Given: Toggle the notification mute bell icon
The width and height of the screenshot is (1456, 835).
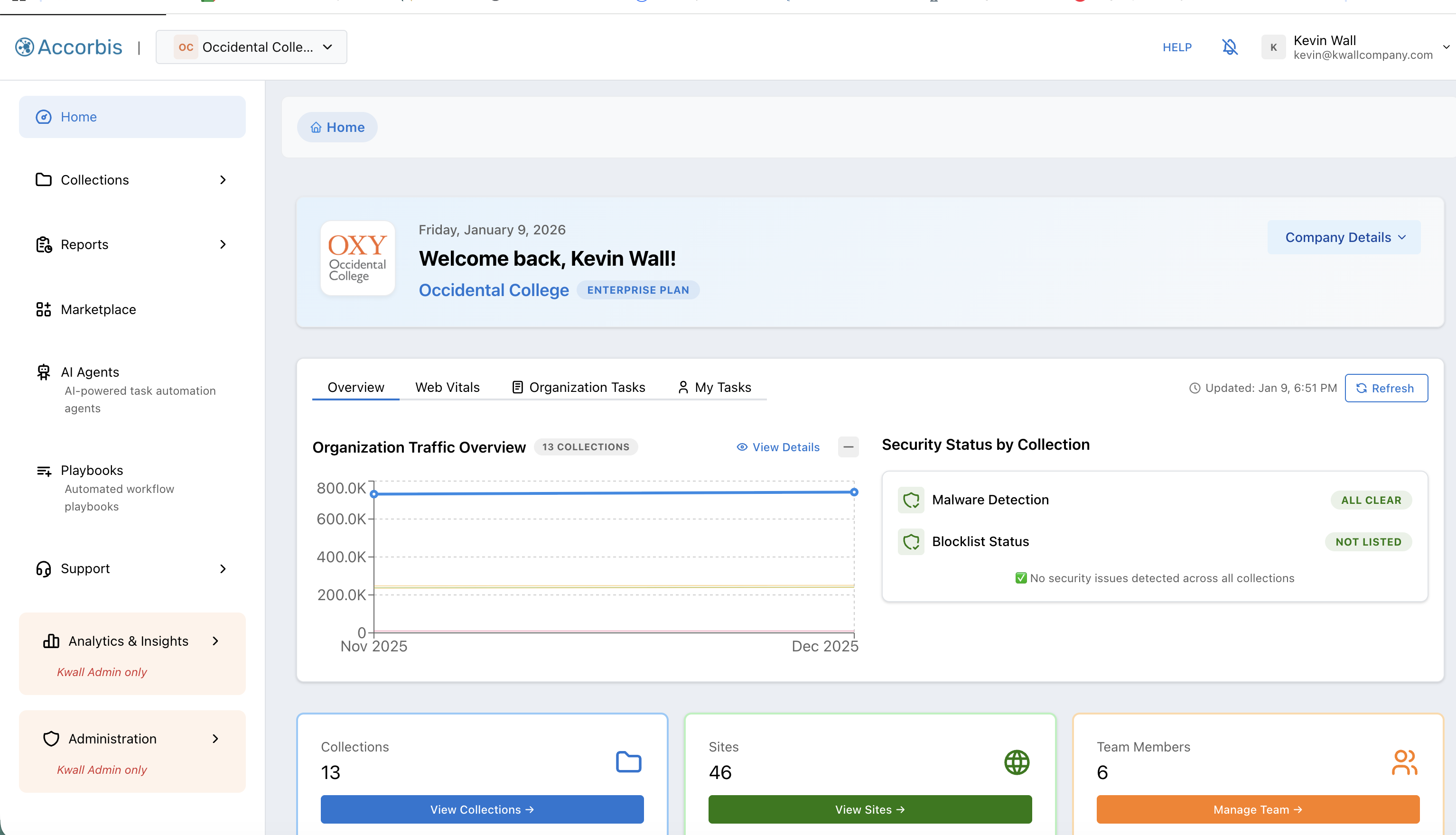Looking at the screenshot, I should pos(1230,47).
